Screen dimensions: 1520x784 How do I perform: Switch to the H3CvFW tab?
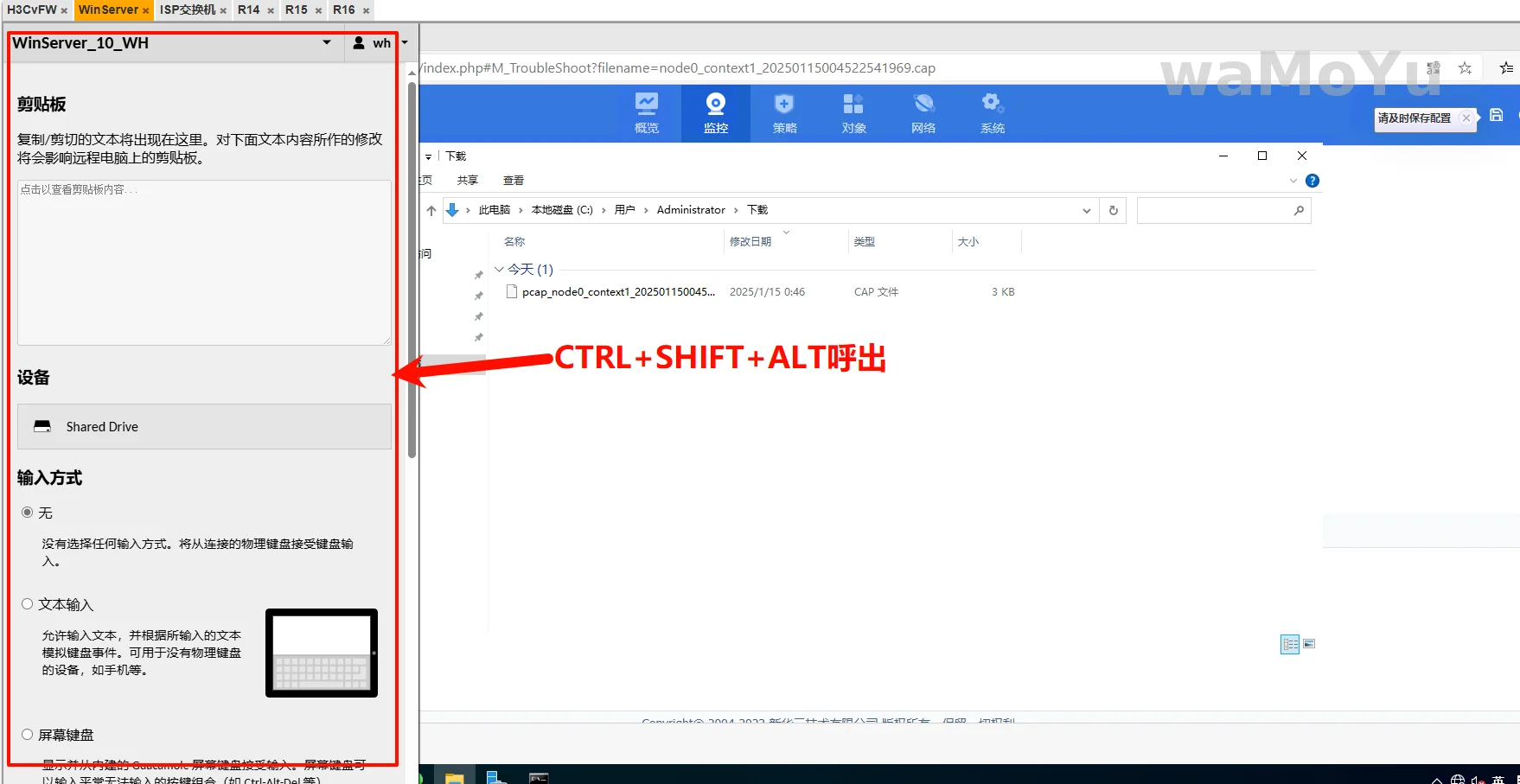(x=32, y=10)
